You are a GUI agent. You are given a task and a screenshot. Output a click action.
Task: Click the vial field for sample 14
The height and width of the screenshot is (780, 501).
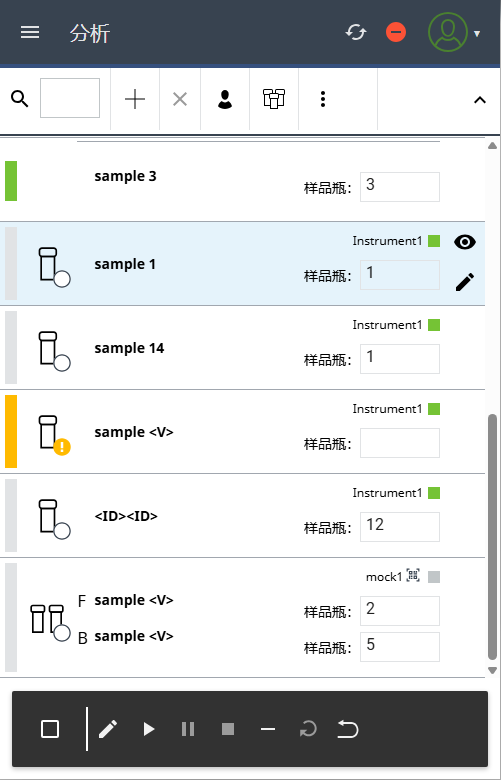click(x=400, y=359)
